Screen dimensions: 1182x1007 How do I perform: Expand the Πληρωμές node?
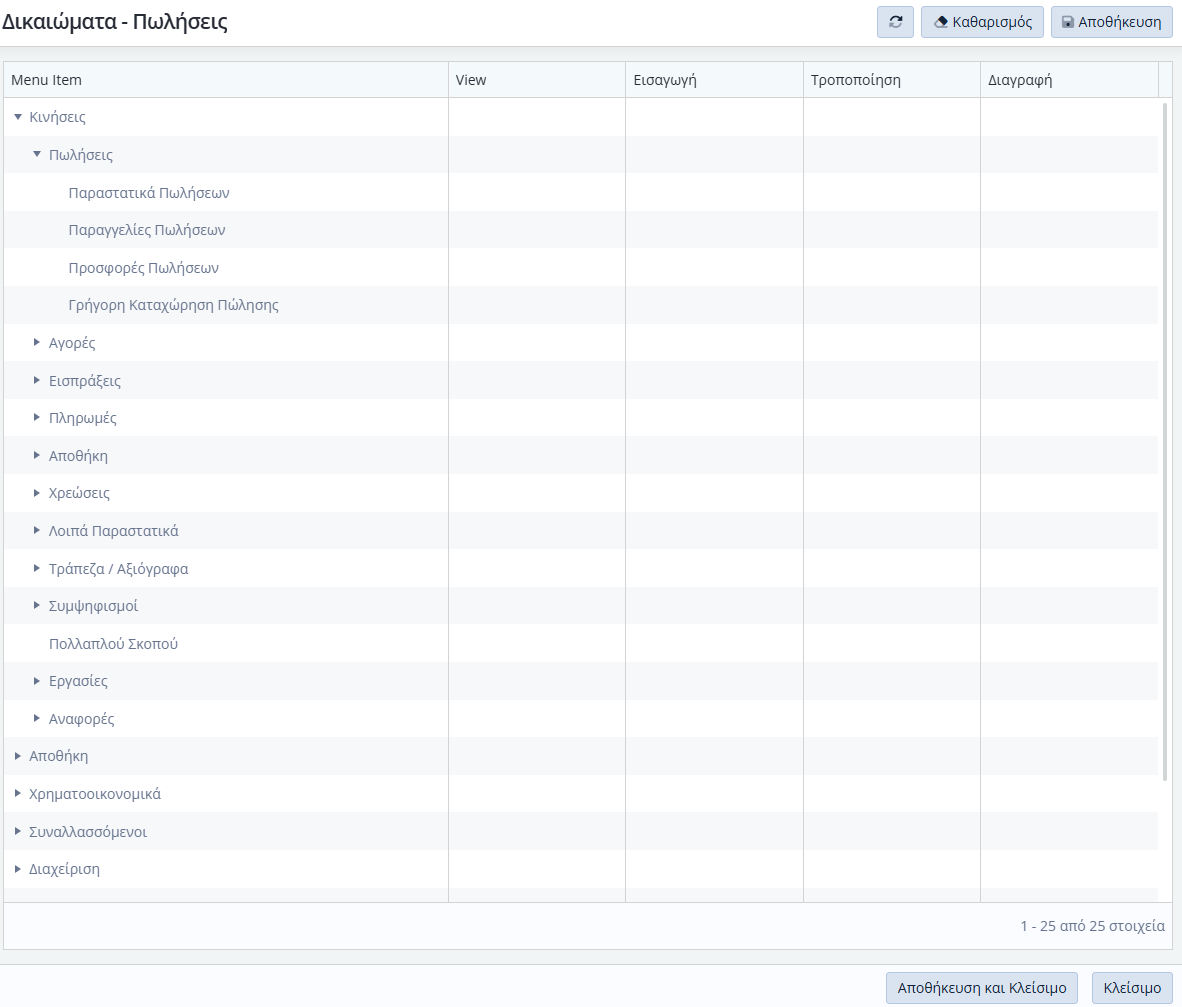click(37, 418)
